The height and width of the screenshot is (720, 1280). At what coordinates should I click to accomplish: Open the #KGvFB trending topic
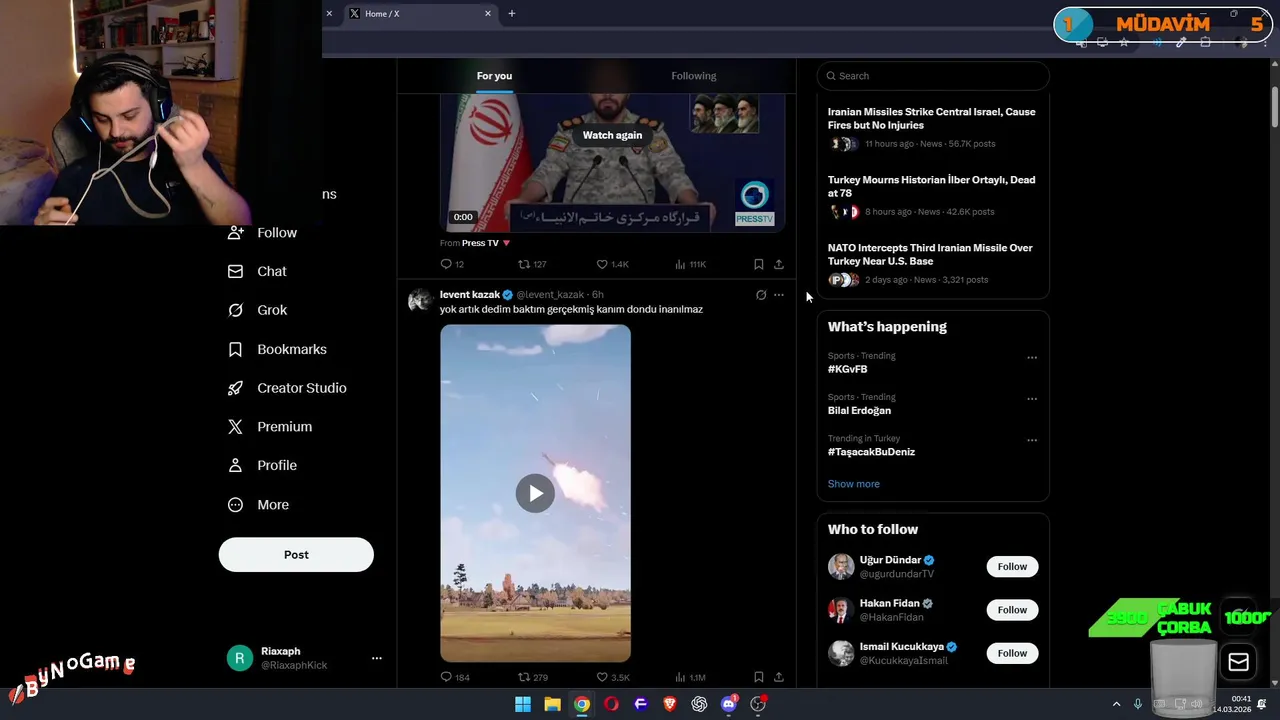[x=847, y=369]
